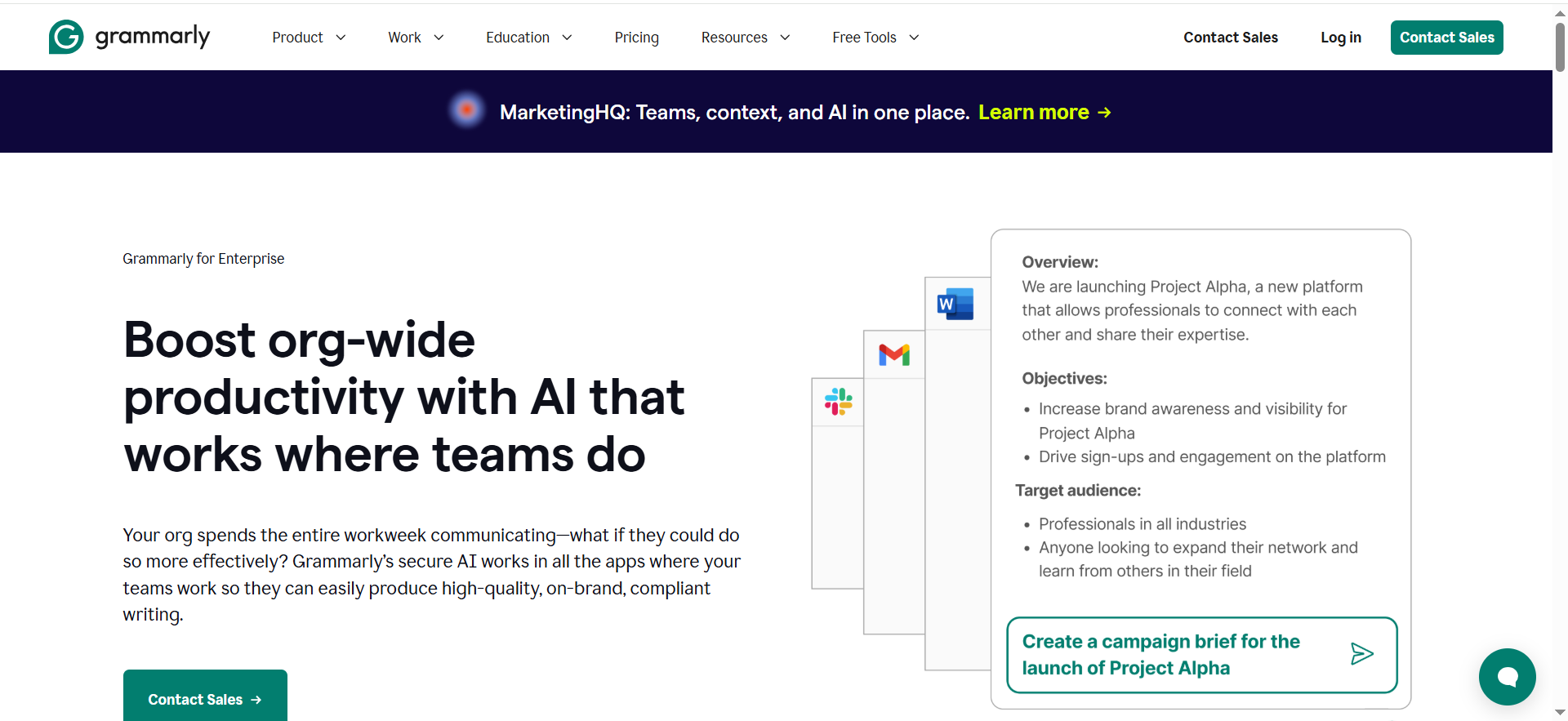Click the 'Grammarly for Enterprise' label
1568x721 pixels.
[x=203, y=259]
